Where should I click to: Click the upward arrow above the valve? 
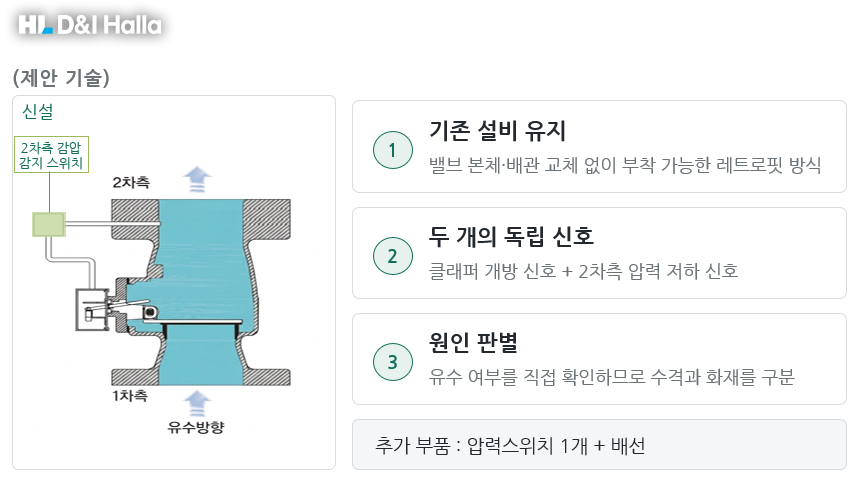click(x=197, y=179)
